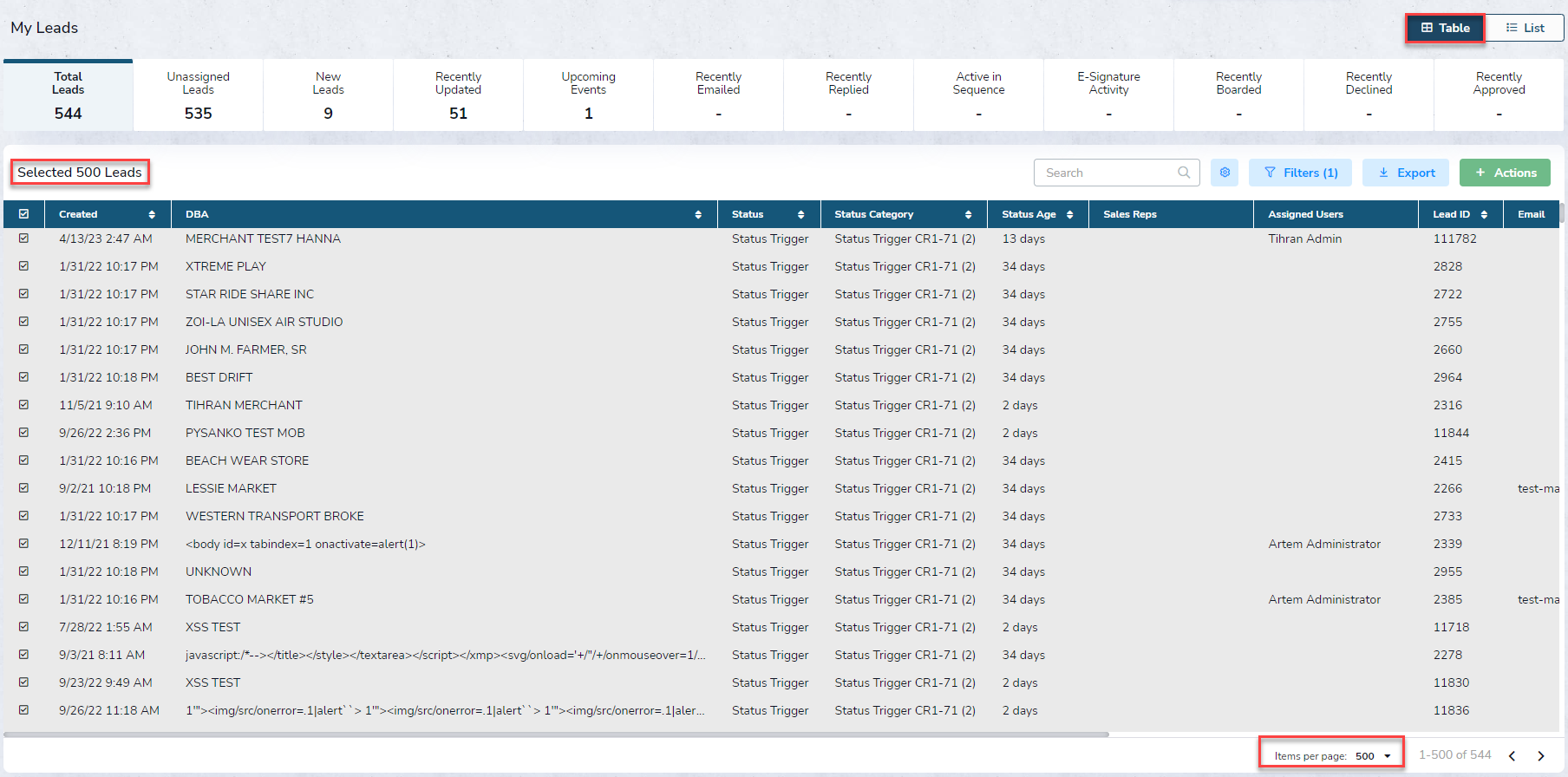Uncheck the WESTERN TRANSPORT BROKE row checkbox
1568x777 pixels.
point(23,516)
